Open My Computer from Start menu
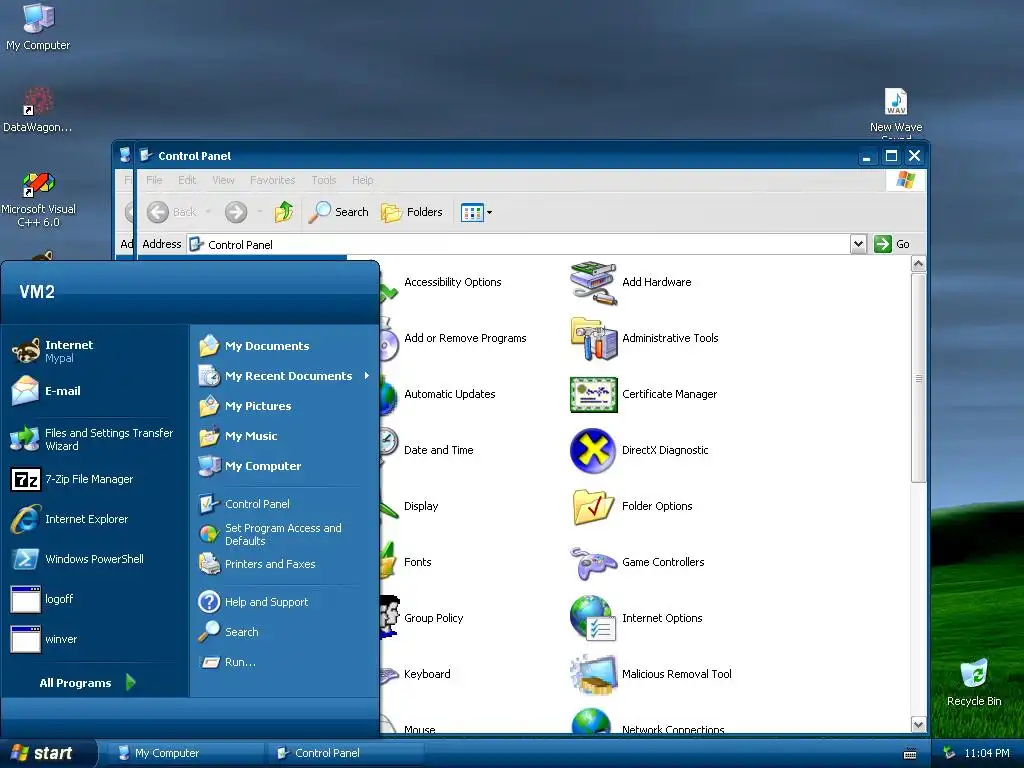The image size is (1024, 768). [x=250, y=466]
